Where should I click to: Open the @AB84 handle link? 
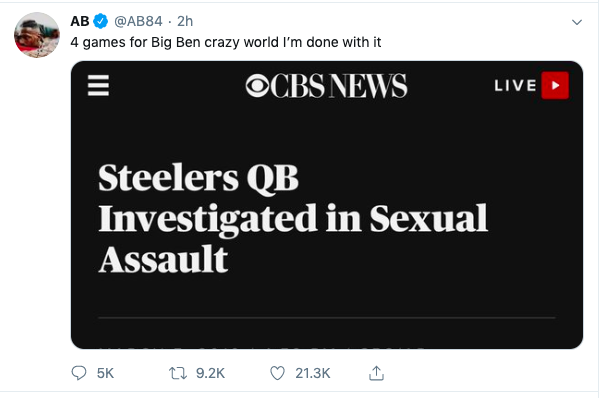point(138,21)
